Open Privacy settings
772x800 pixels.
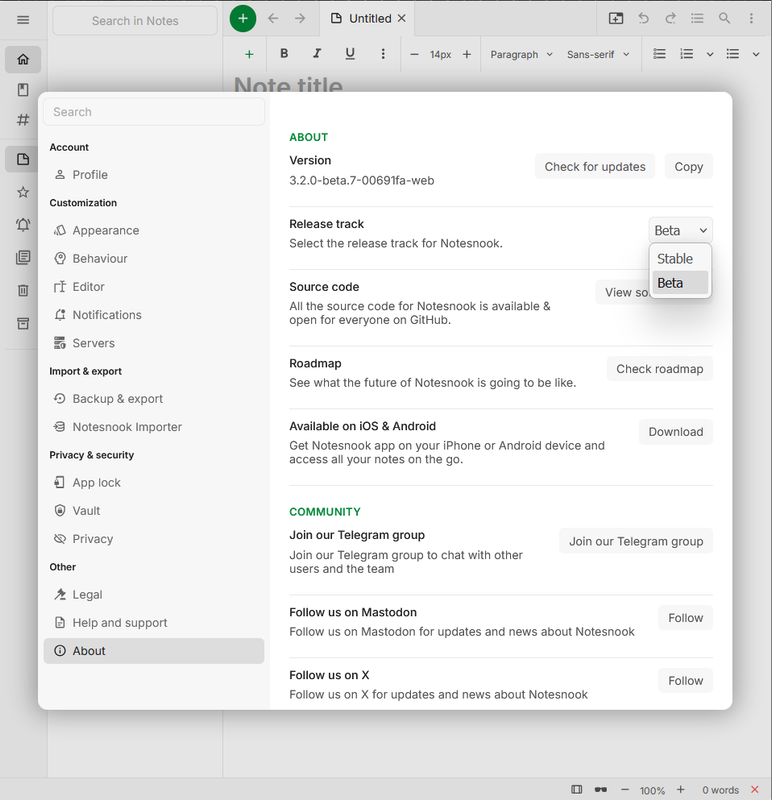[x=154, y=539]
